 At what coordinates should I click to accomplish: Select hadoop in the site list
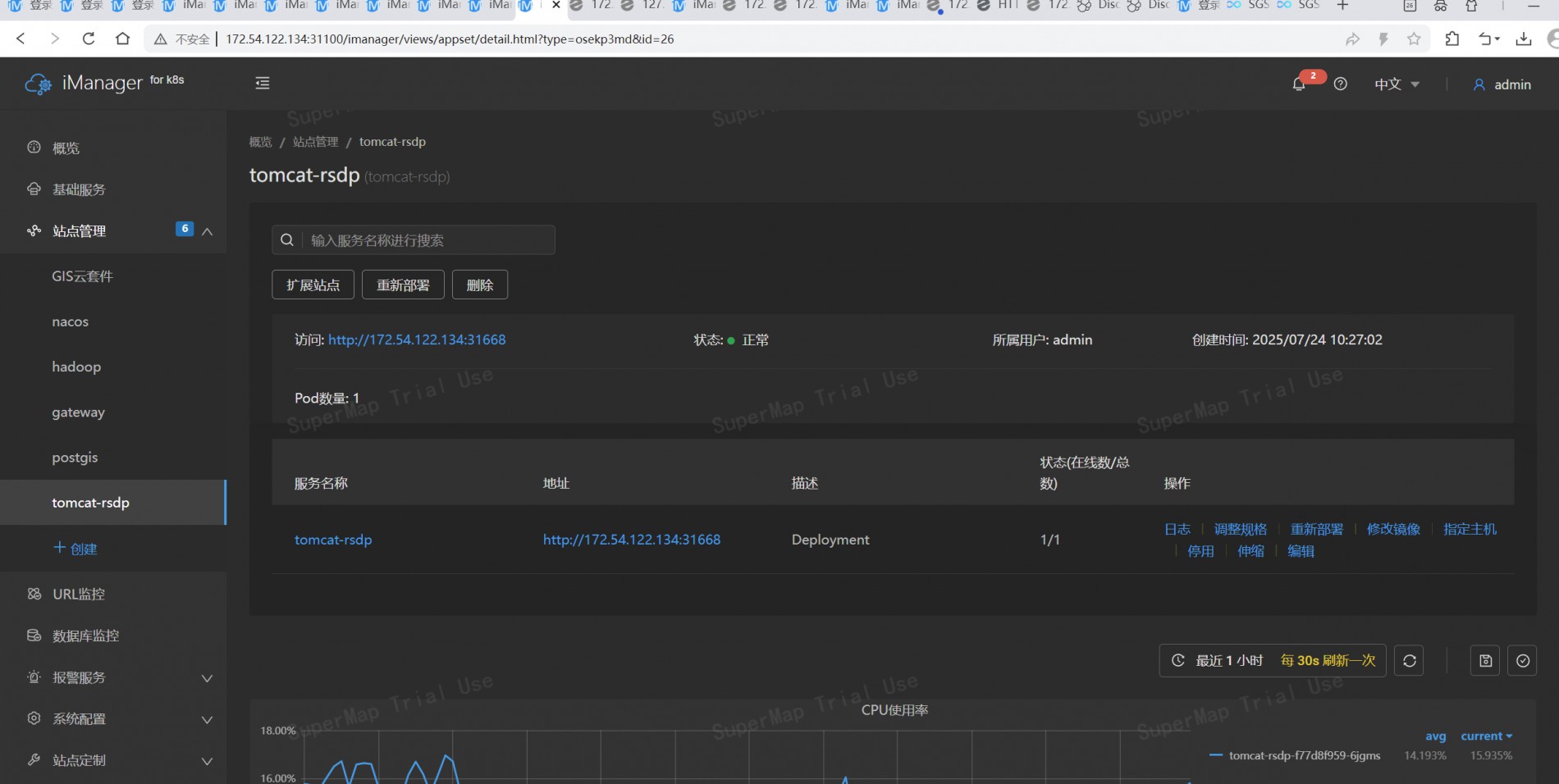76,367
